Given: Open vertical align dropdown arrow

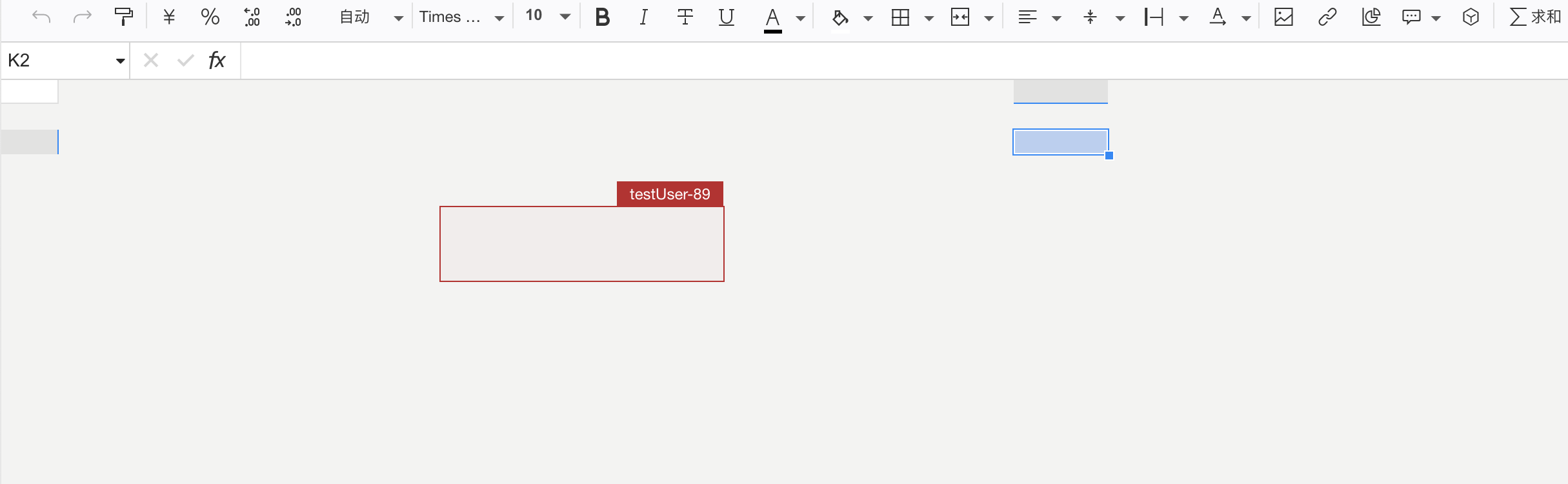Looking at the screenshot, I should point(1121,18).
